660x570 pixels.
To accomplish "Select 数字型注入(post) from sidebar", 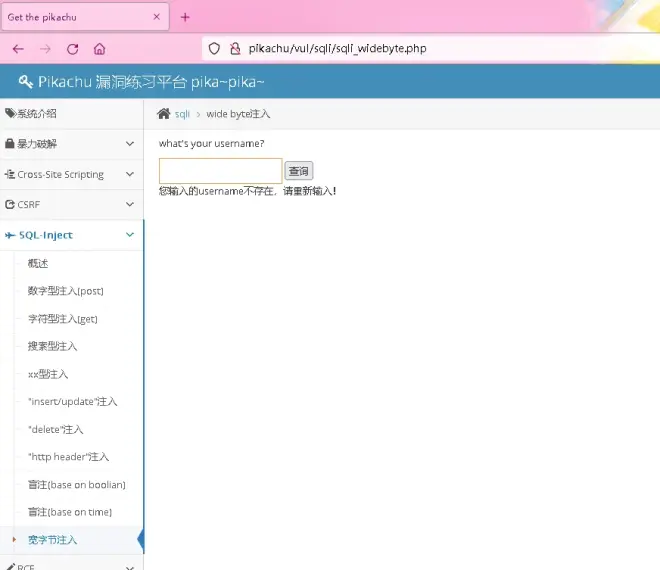I will (x=65, y=291).
